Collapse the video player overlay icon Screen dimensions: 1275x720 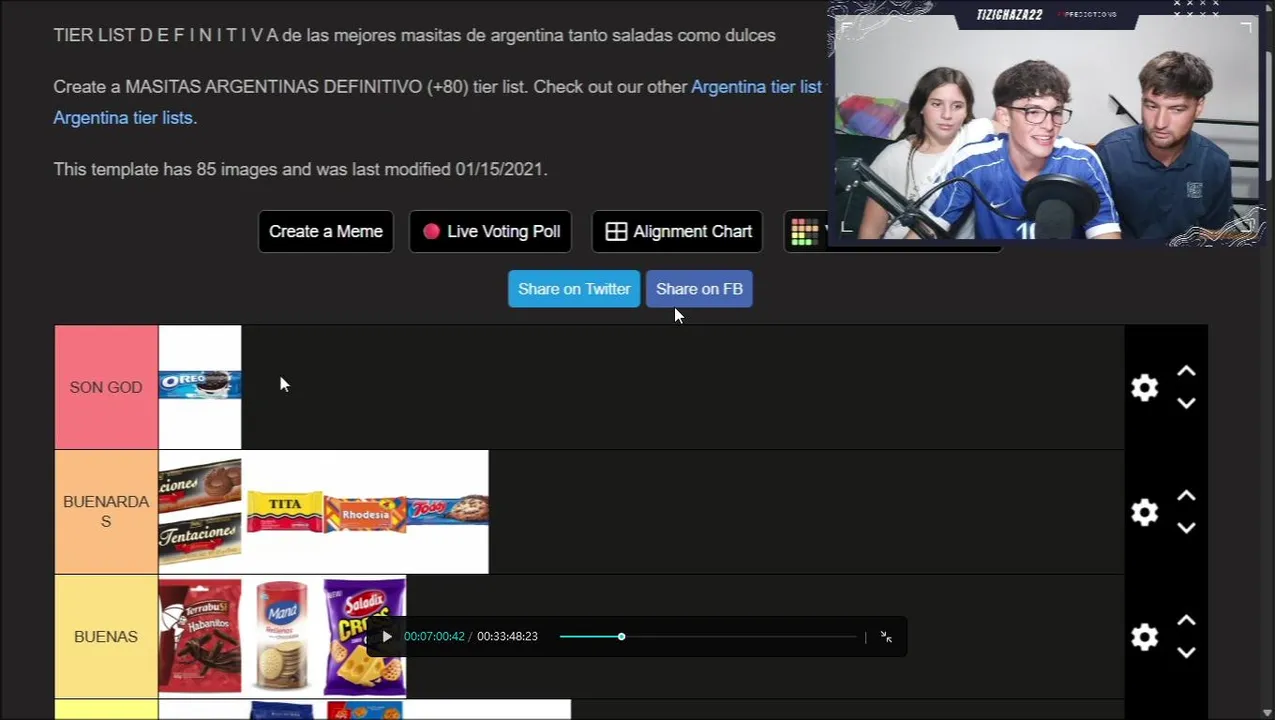point(886,636)
